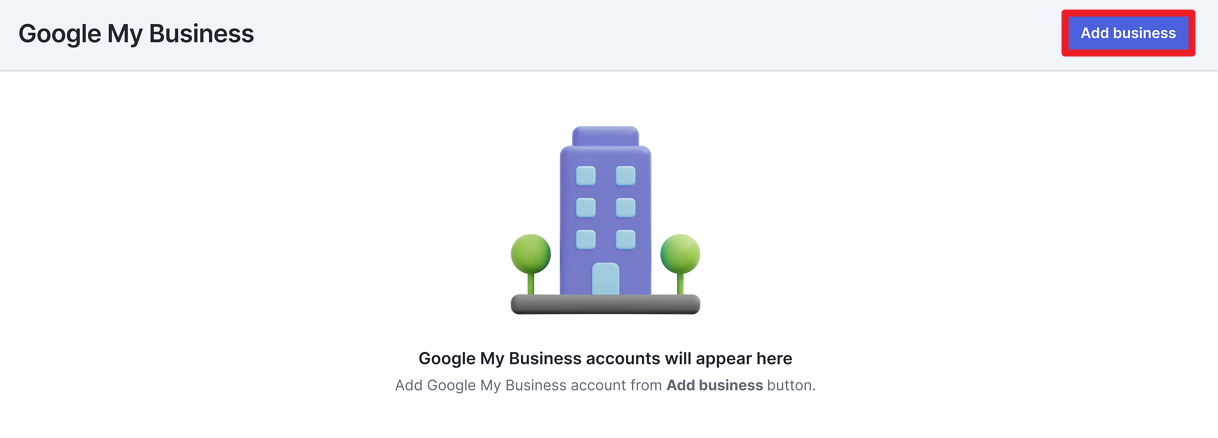
Task: Click the building's light blue front door
Action: tap(605, 279)
